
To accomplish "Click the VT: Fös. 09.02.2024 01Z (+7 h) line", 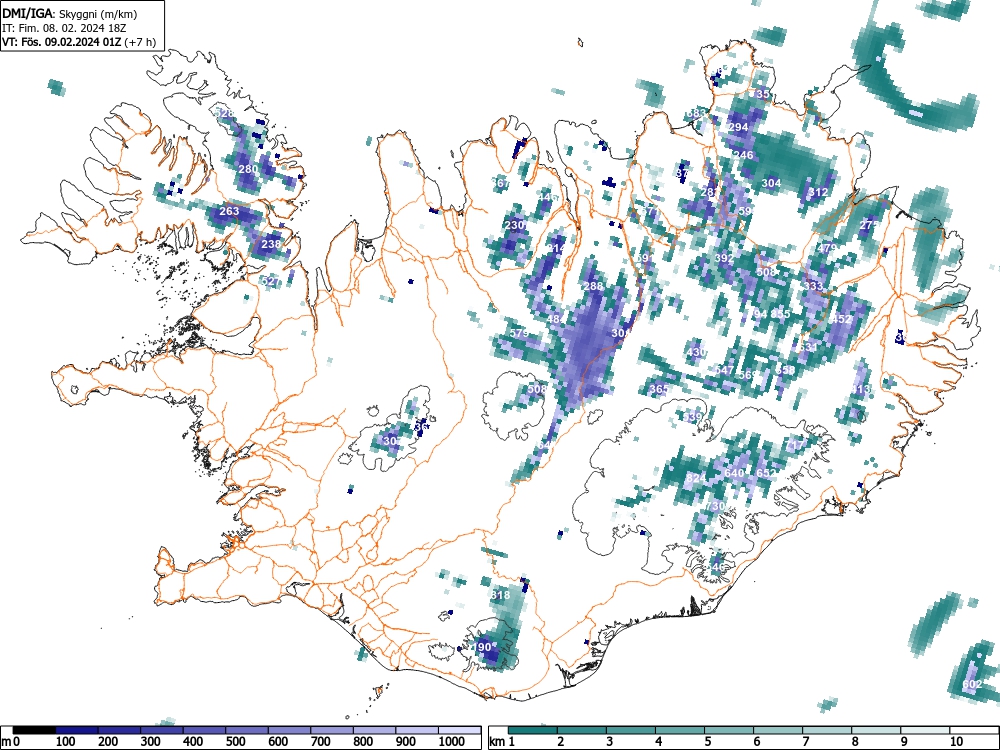I will click(x=79, y=42).
